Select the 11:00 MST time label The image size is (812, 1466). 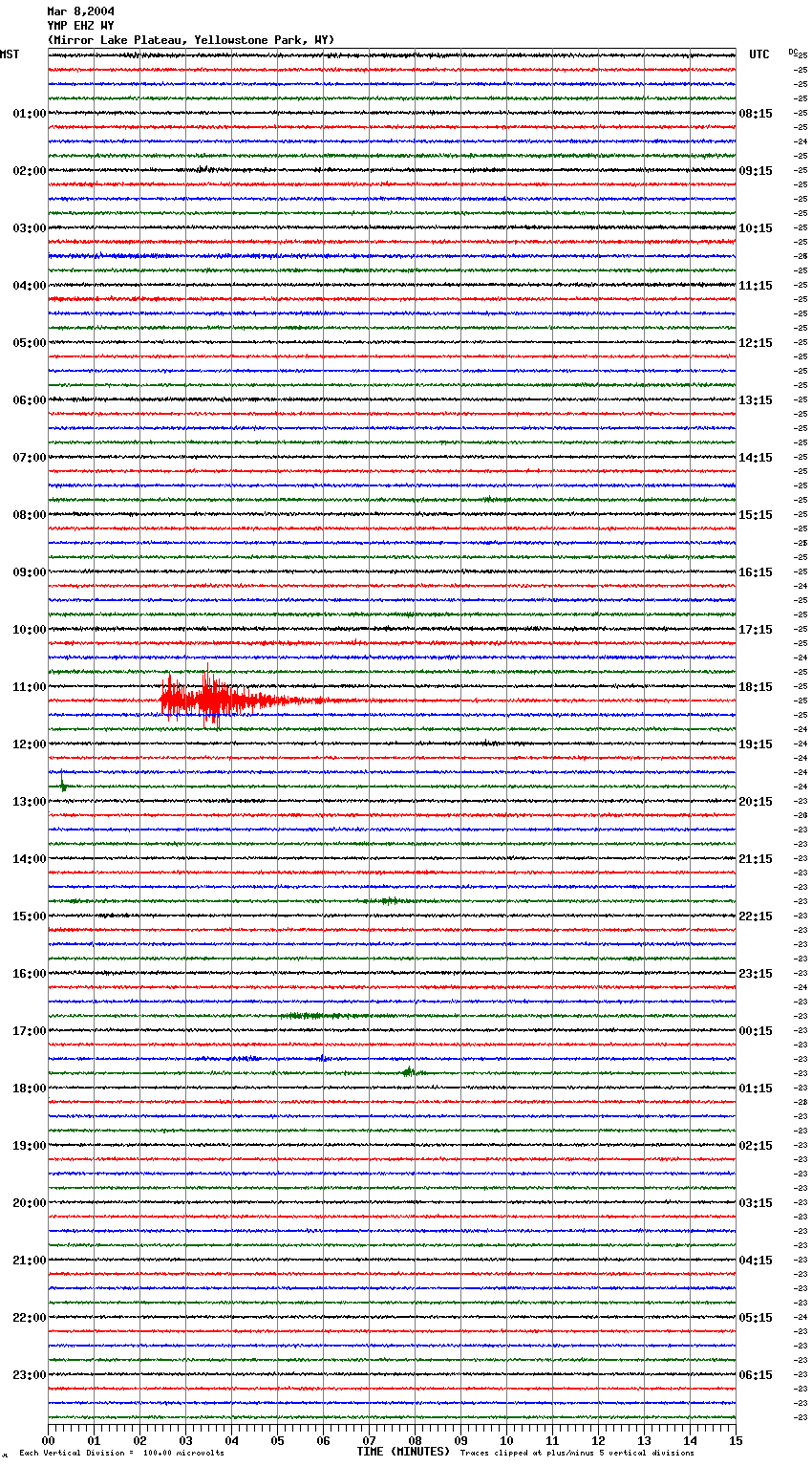30,687
